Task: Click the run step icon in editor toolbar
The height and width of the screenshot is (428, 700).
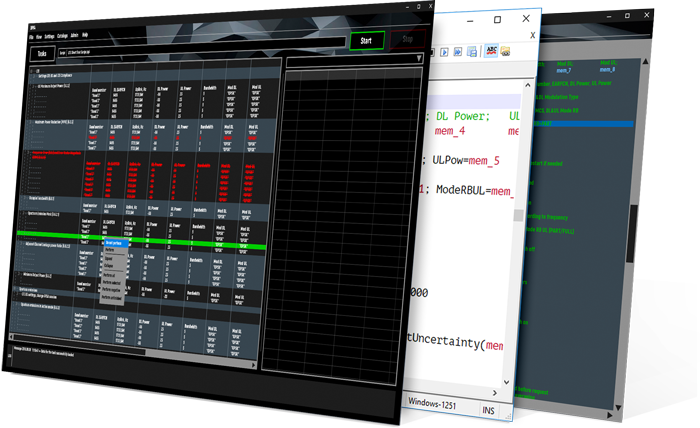Action: [x=444, y=52]
